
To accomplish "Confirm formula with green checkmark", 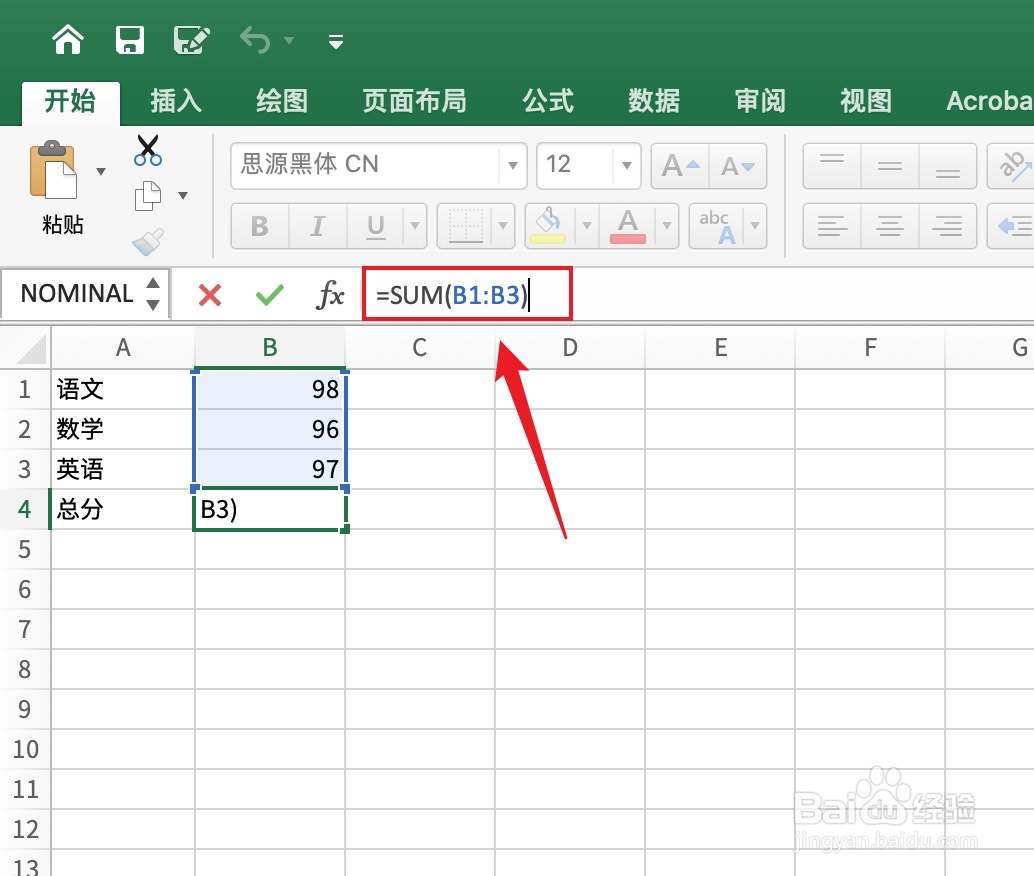I will (269, 295).
